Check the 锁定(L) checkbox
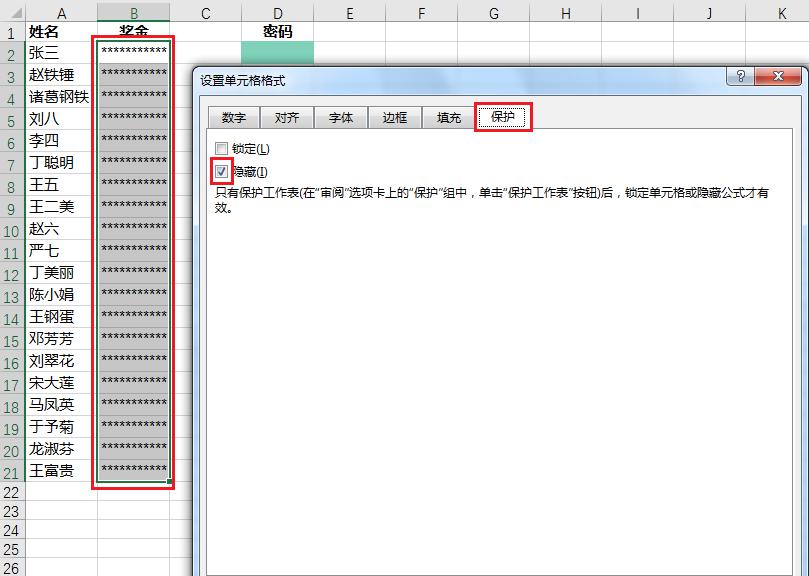 pyautogui.click(x=221, y=149)
